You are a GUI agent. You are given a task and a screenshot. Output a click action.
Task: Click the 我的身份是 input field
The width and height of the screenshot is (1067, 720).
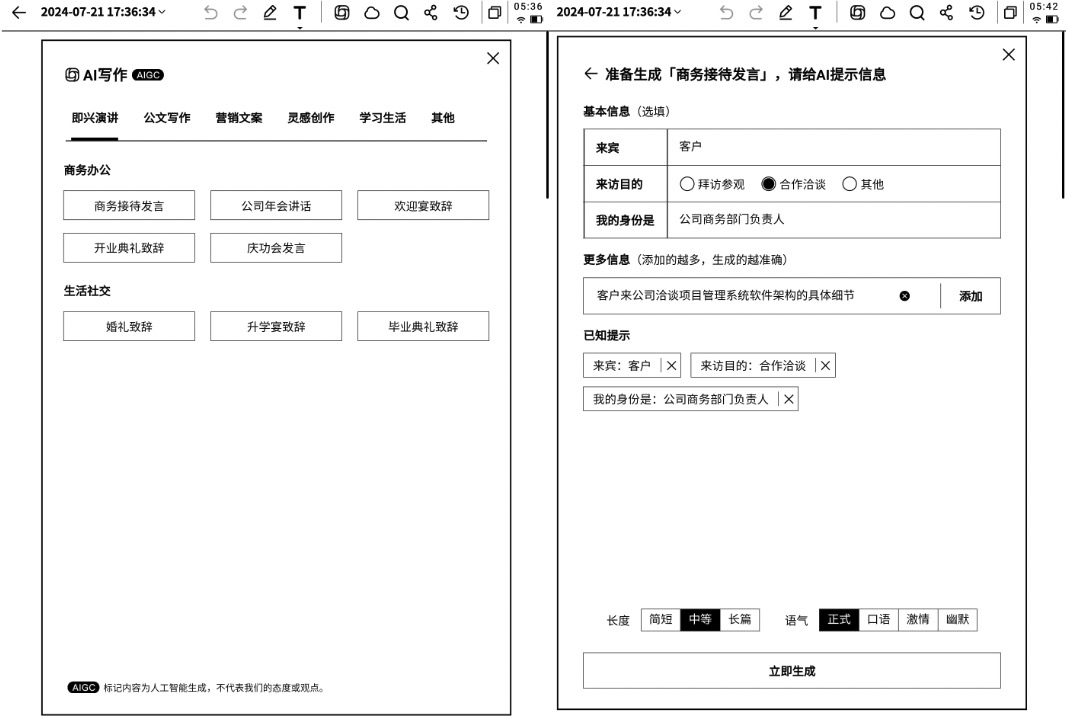833,220
